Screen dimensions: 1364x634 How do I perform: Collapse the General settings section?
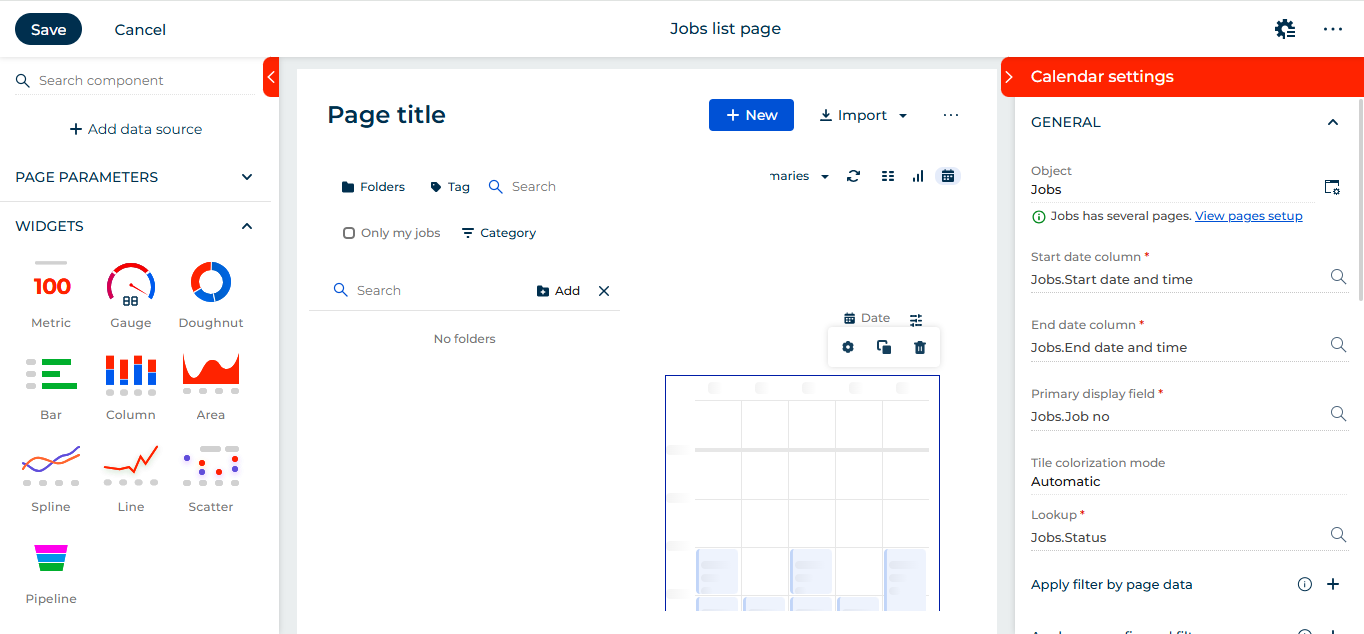[x=1332, y=122]
